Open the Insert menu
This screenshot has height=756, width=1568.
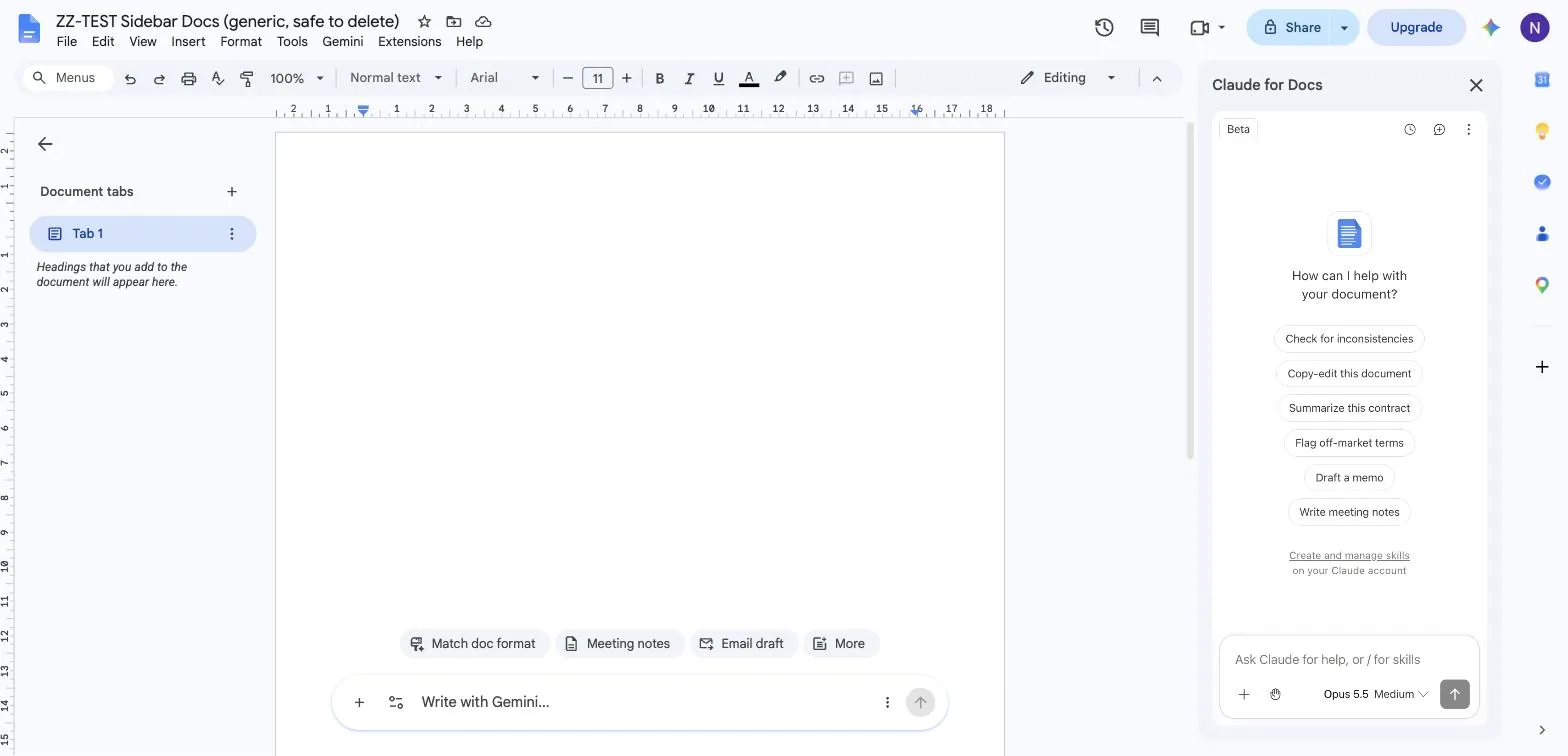[188, 42]
